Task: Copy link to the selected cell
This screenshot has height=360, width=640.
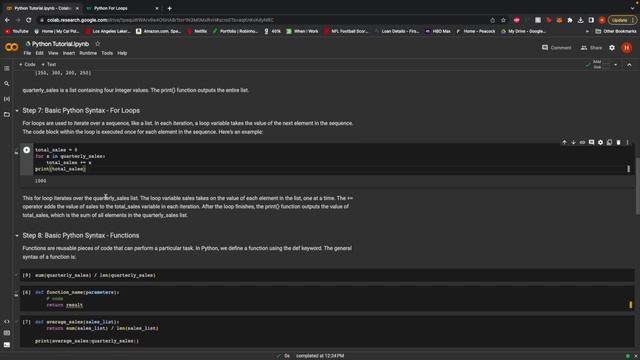Action: coord(582,142)
